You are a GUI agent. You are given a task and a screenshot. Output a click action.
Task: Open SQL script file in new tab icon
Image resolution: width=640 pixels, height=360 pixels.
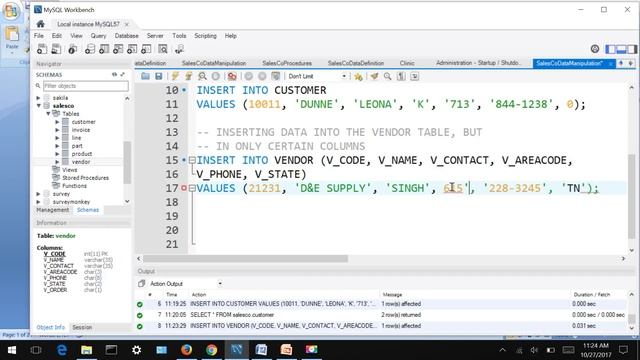coord(56,49)
